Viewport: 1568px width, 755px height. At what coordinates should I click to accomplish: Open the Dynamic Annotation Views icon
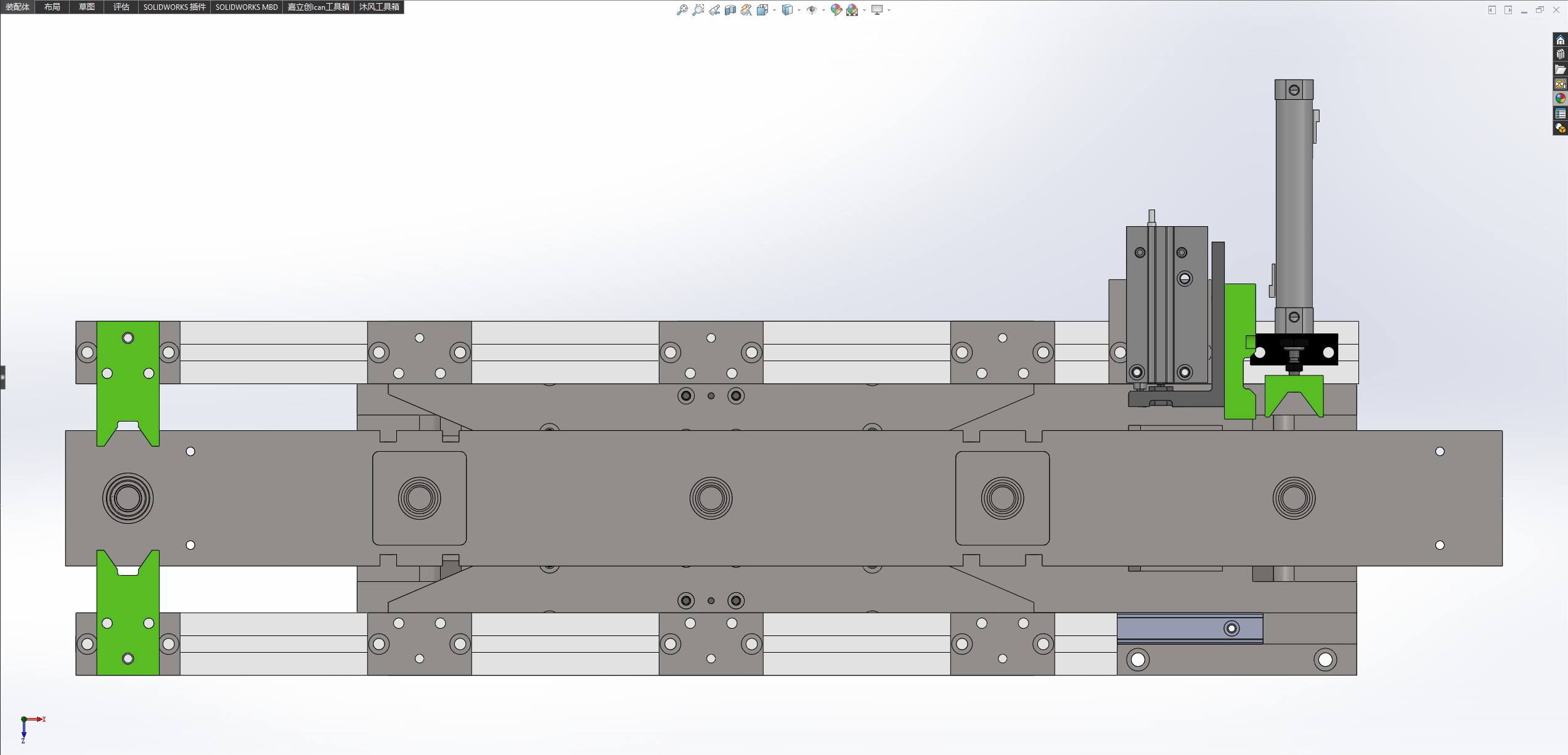746,10
